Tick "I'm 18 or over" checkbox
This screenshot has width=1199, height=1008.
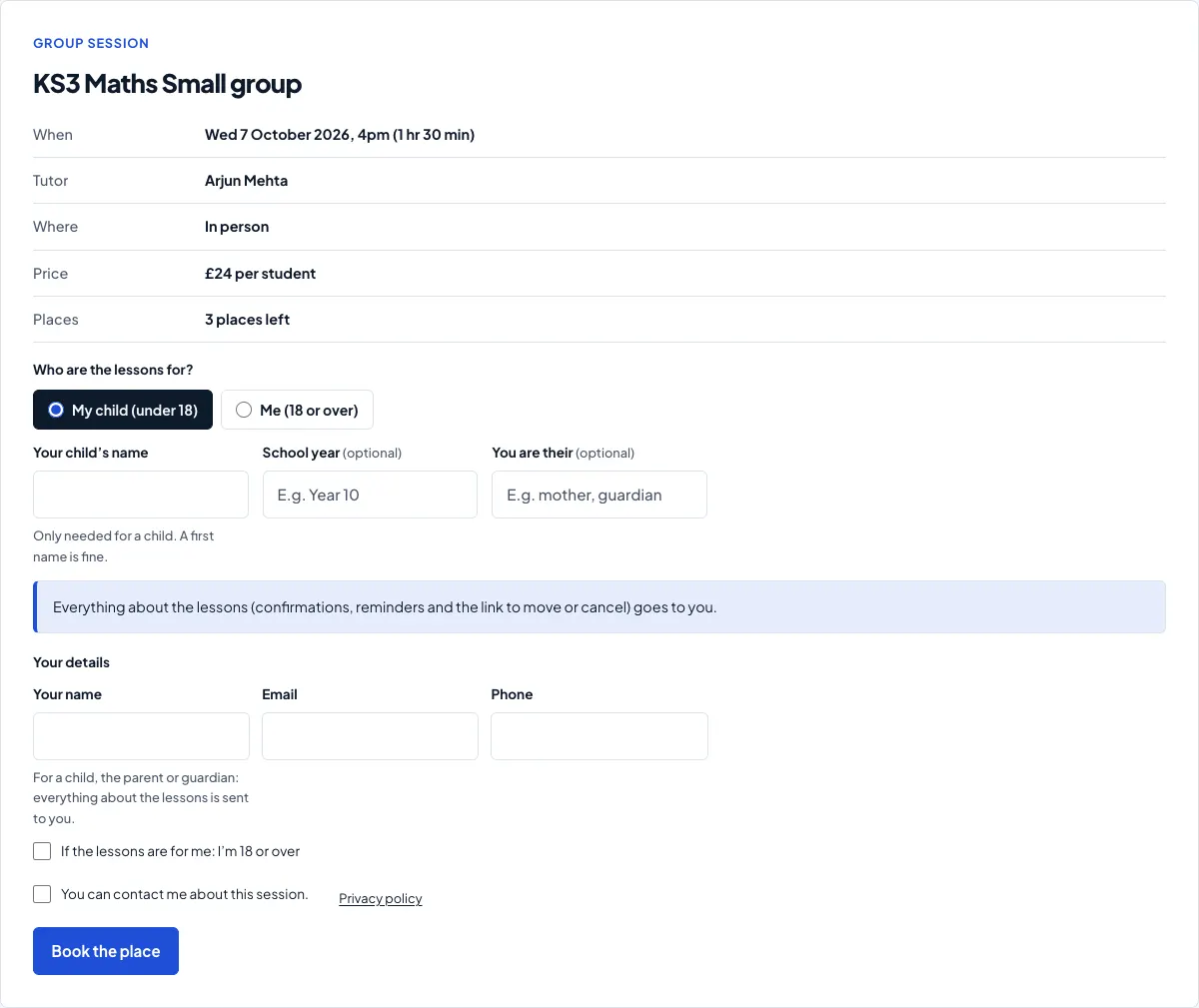42,851
